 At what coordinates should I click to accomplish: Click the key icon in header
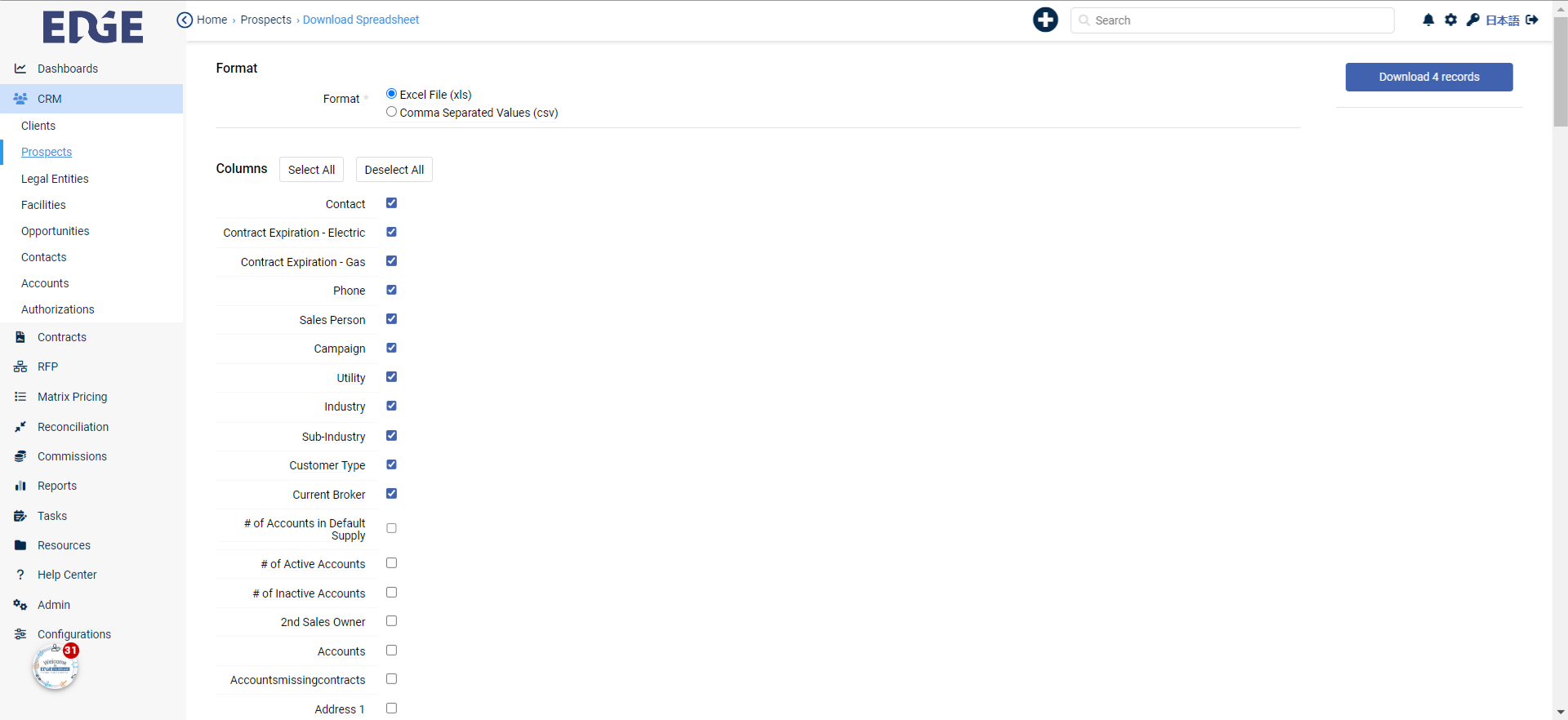1472,20
